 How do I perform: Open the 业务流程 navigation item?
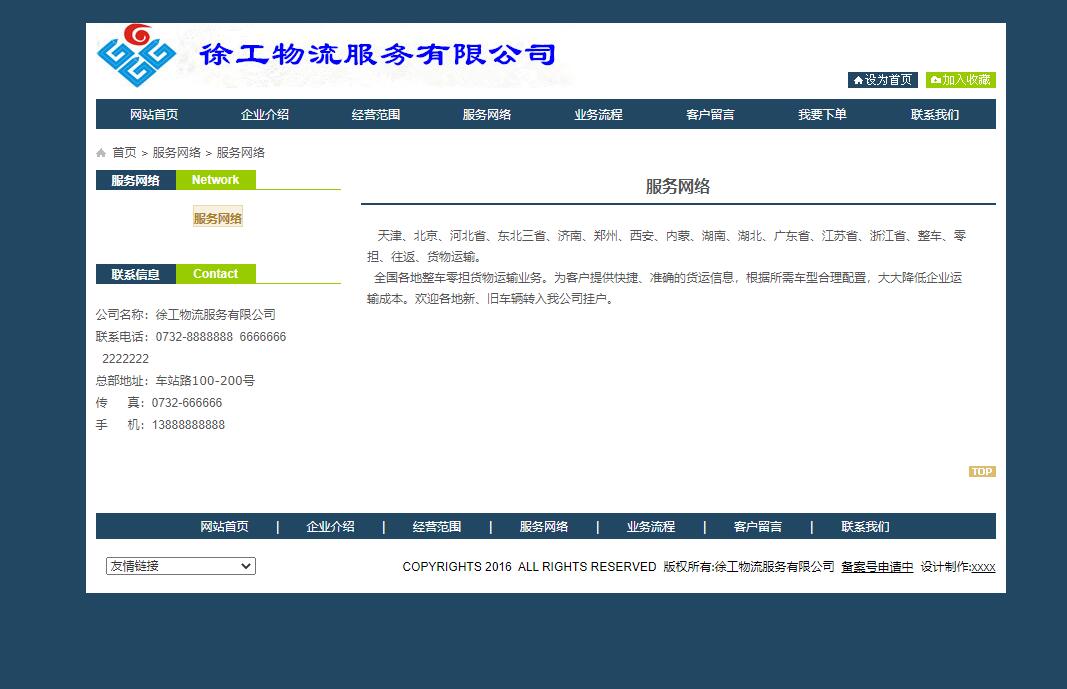(597, 113)
